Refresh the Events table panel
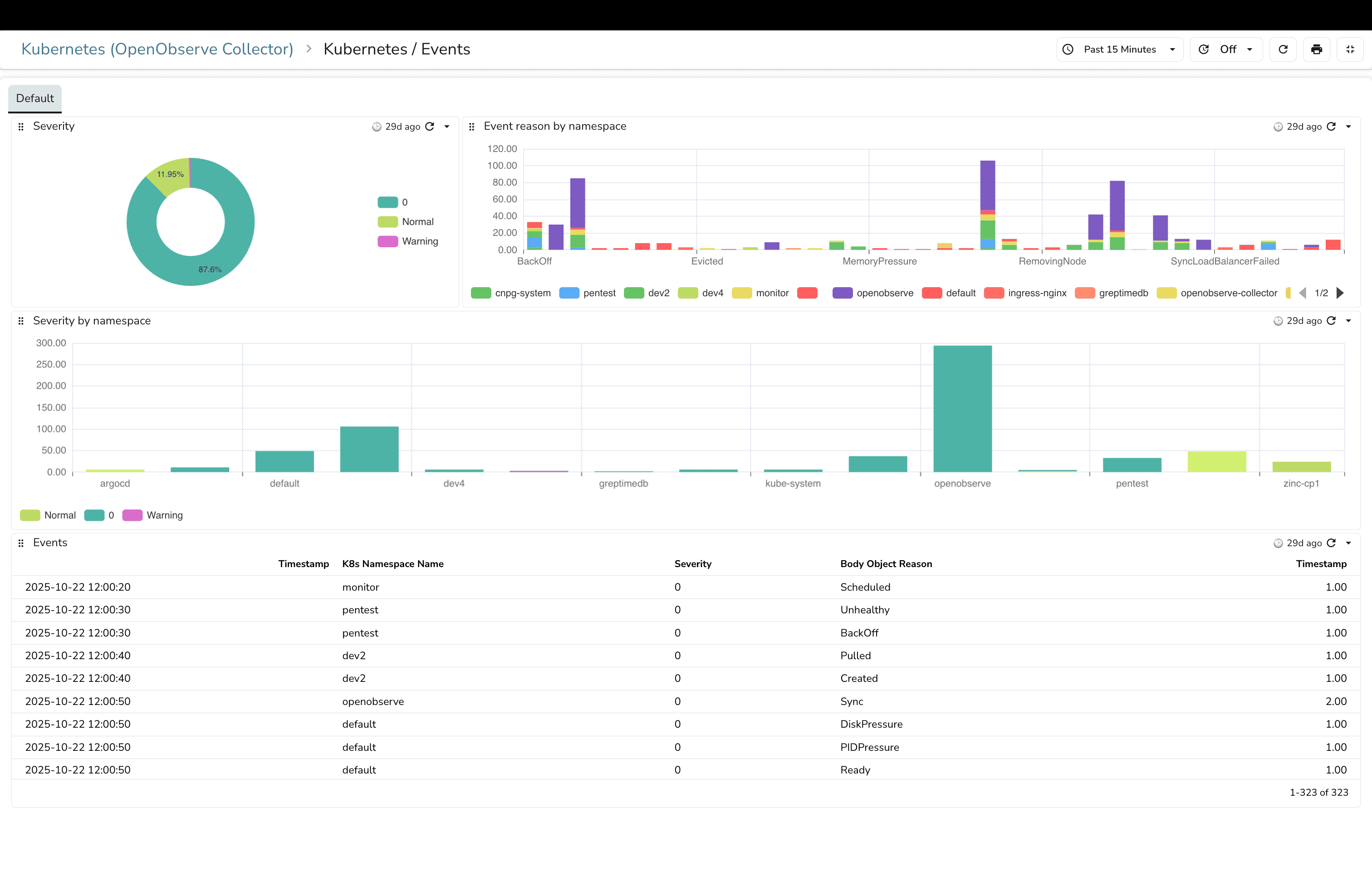 1332,543
